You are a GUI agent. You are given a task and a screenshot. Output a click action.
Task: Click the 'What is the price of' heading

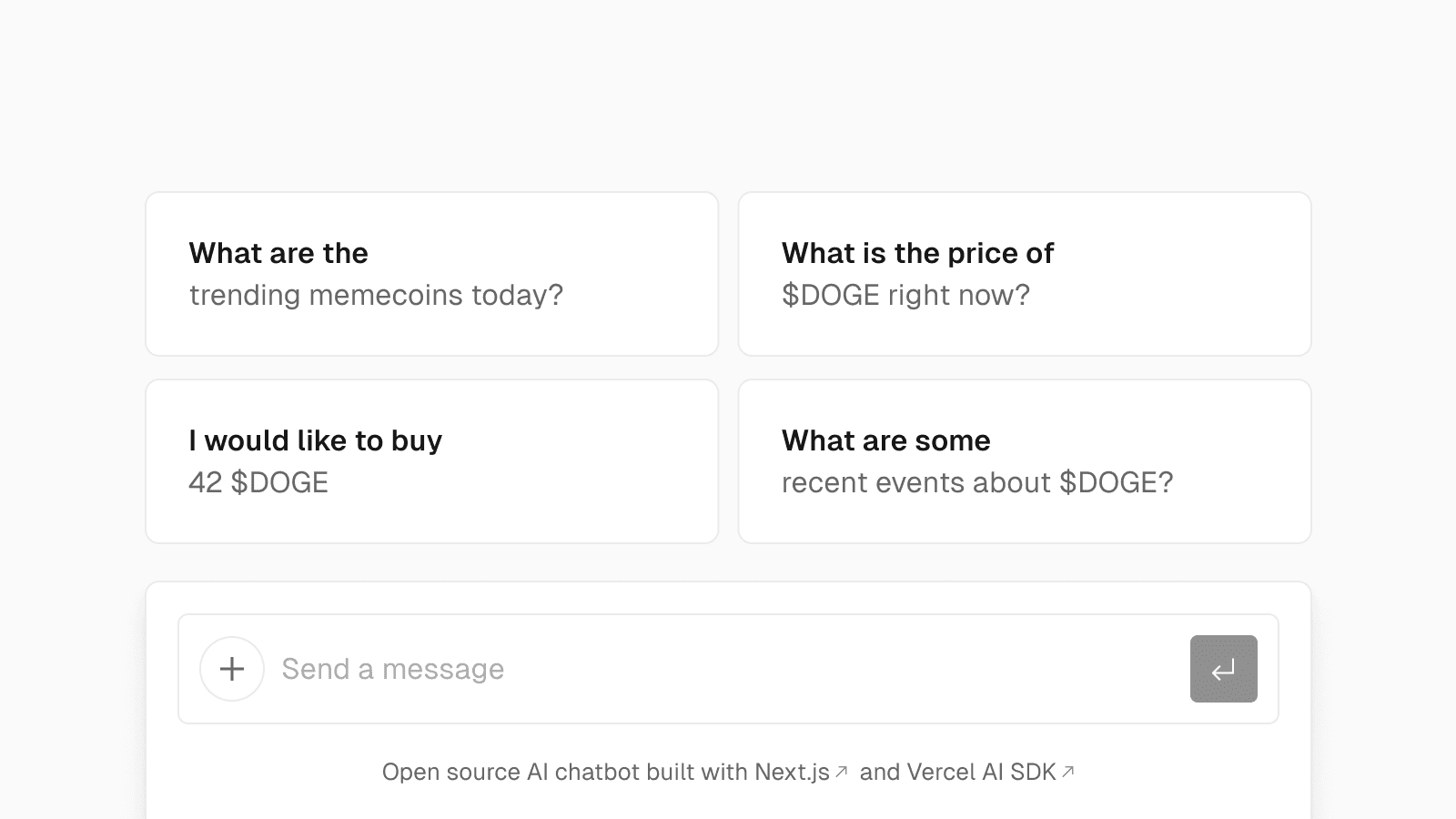(x=917, y=253)
